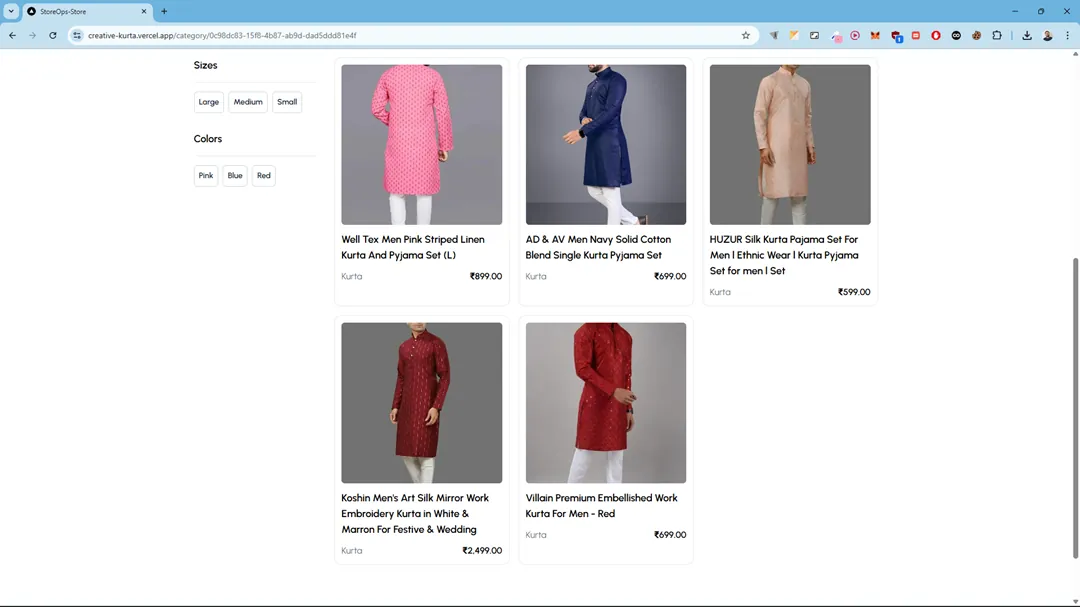This screenshot has width=1080, height=607.
Task: Reload the StoreOps-Store page
Action: 52,35
